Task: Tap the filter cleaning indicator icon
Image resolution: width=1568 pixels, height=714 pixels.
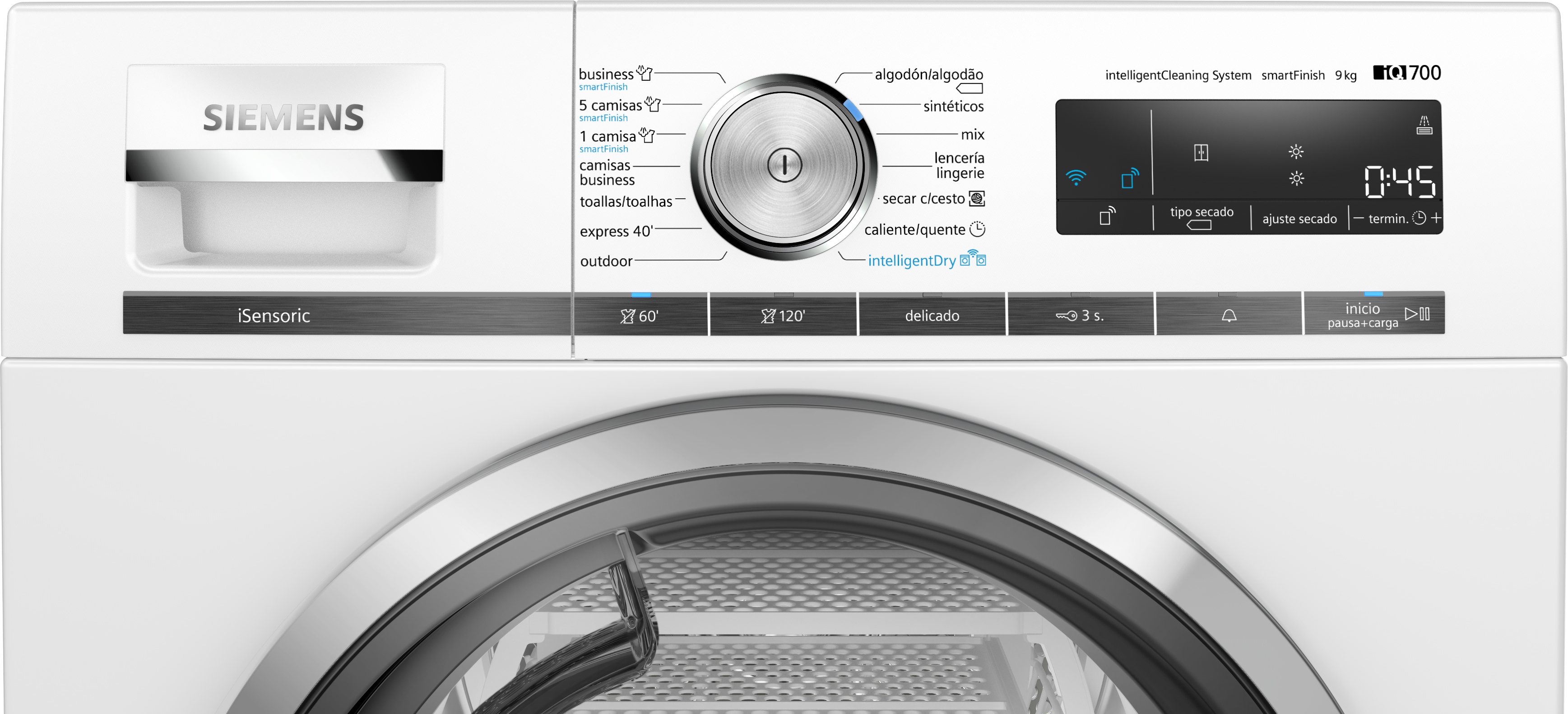Action: click(x=1424, y=125)
